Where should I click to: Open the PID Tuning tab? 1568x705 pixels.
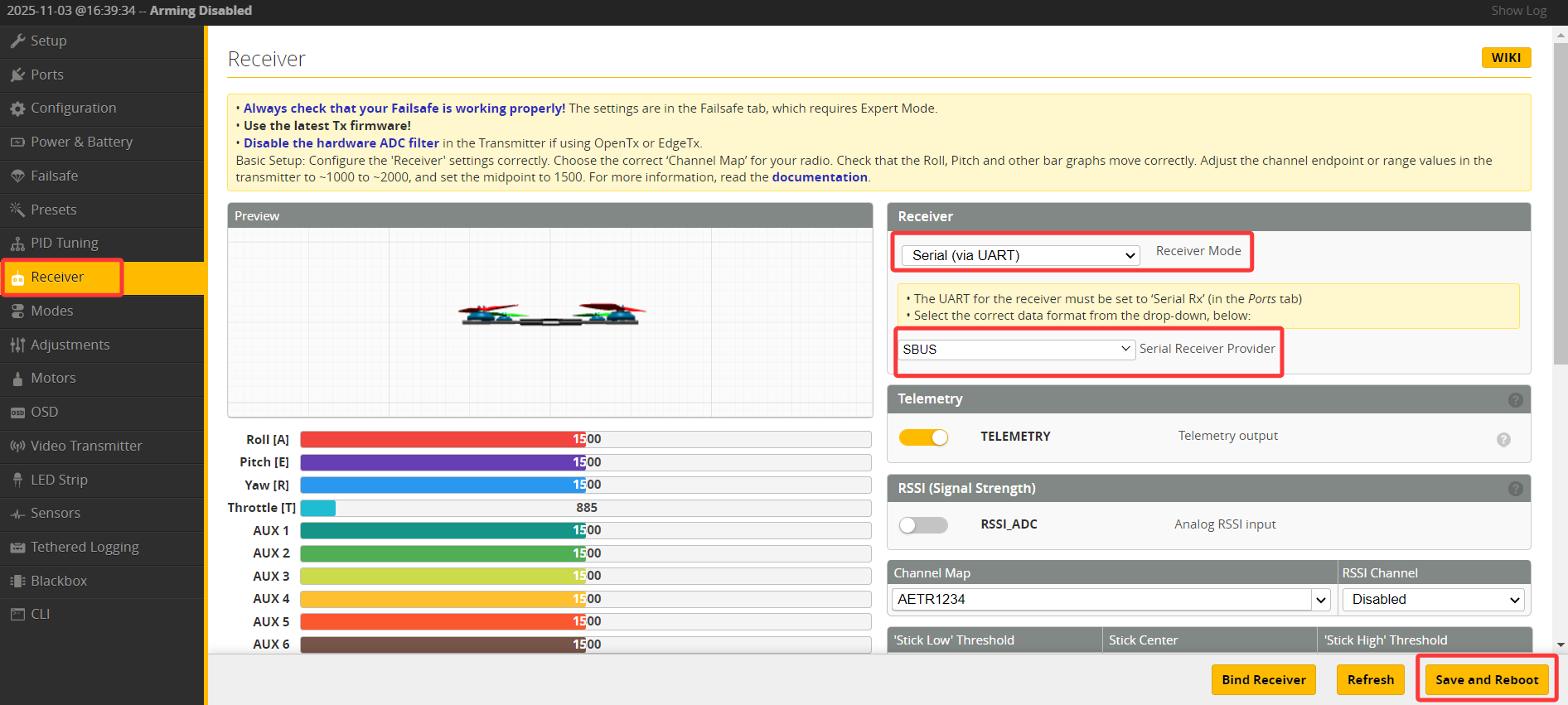tap(65, 243)
